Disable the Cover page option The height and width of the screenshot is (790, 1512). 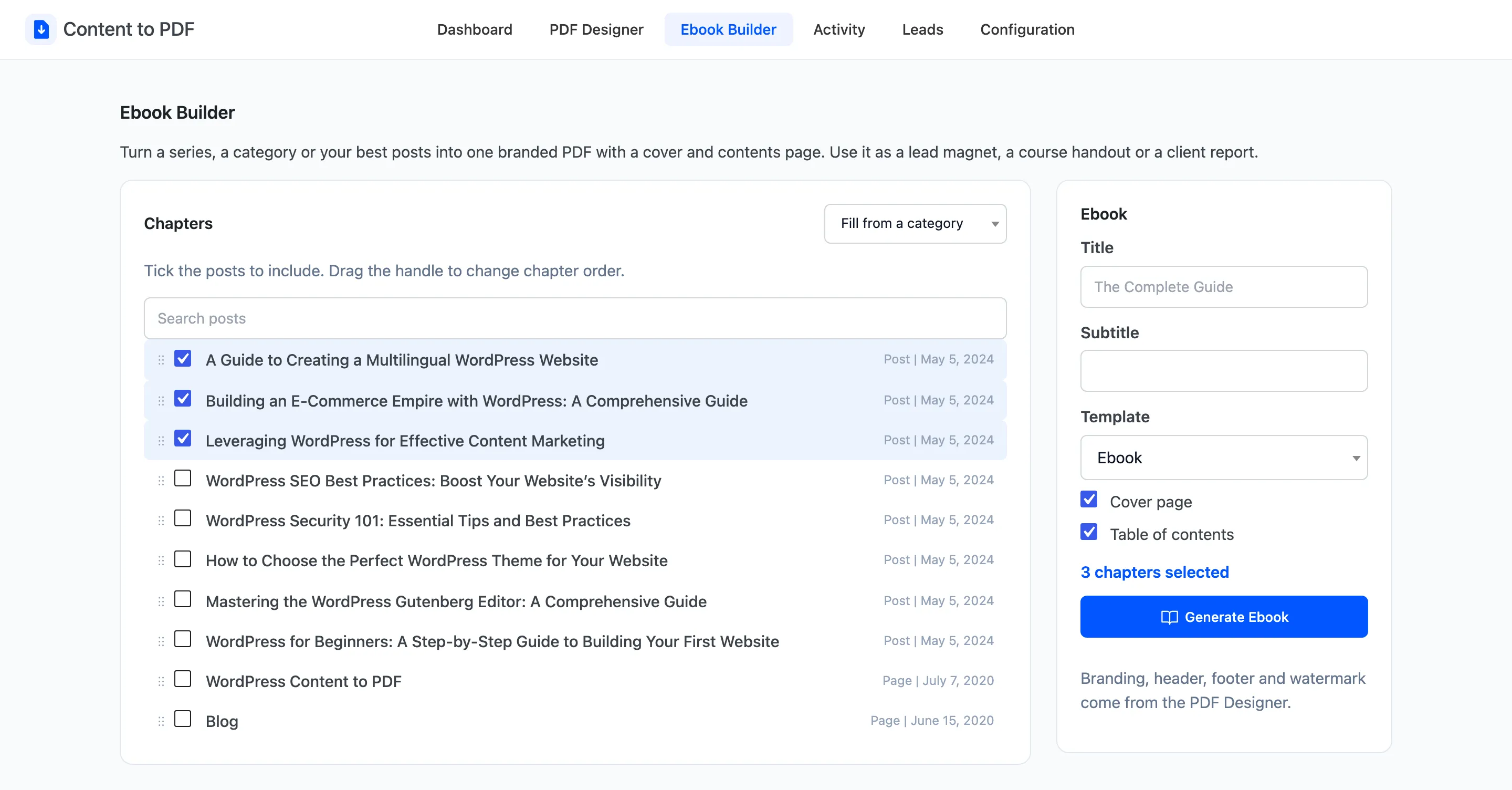(1089, 499)
